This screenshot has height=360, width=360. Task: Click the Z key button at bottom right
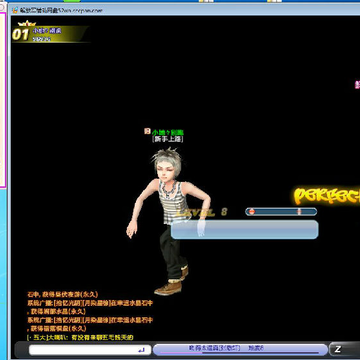pos(345,349)
